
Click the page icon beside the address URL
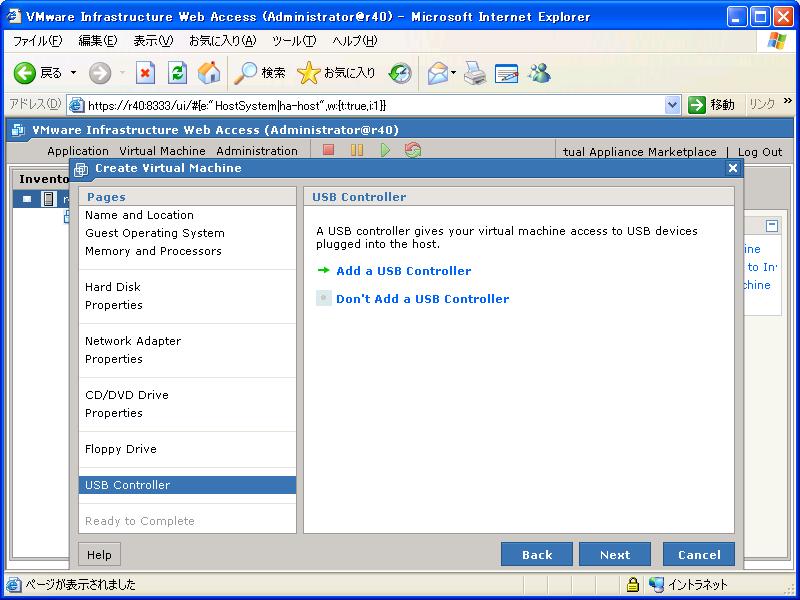[x=77, y=105]
